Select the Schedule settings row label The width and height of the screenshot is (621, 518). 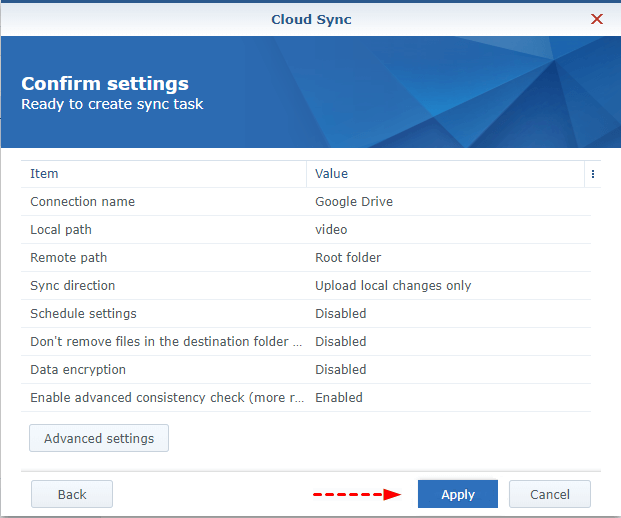pyautogui.click(x=83, y=314)
